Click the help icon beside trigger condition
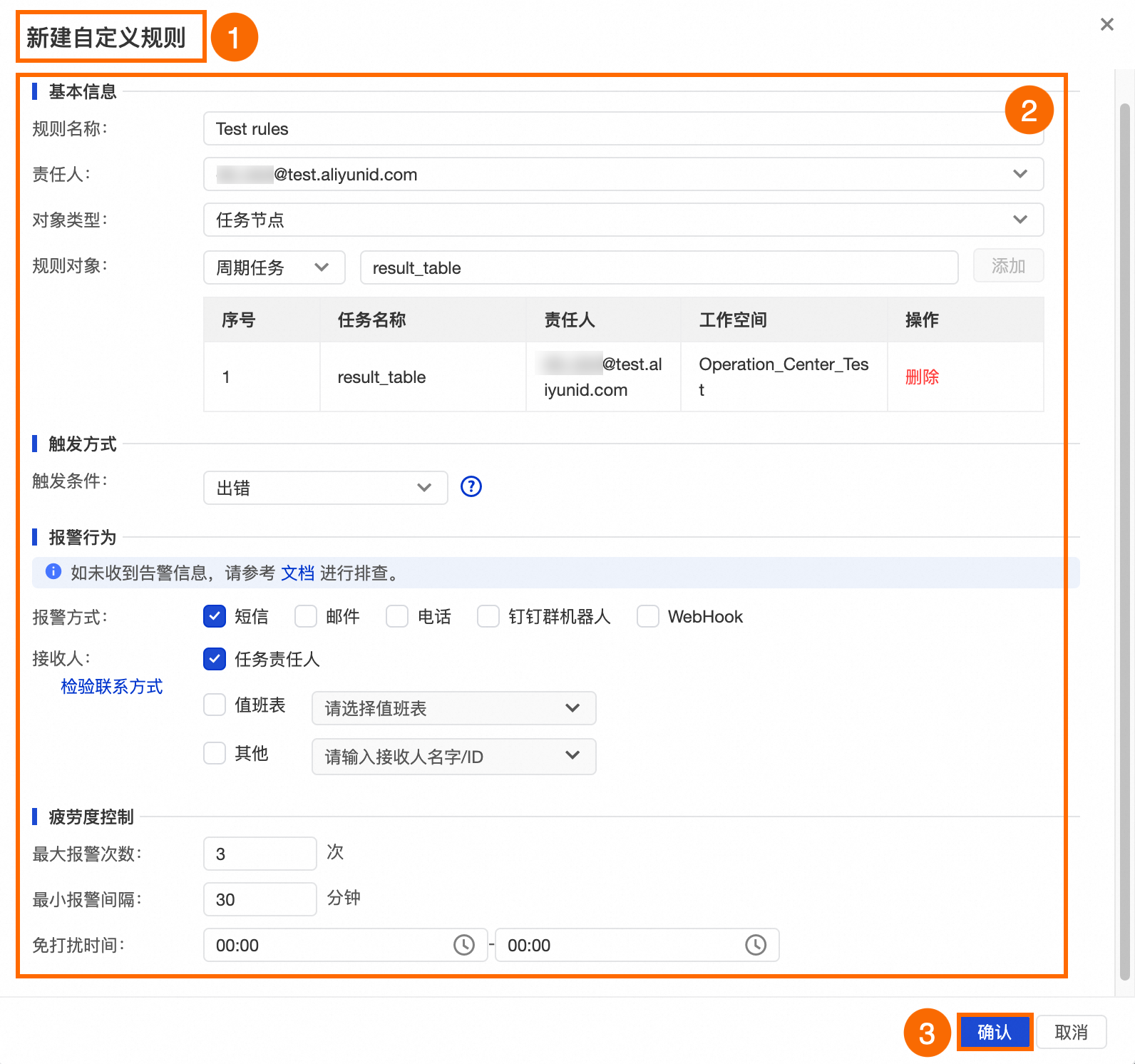This screenshot has width=1135, height=1064. click(x=471, y=486)
